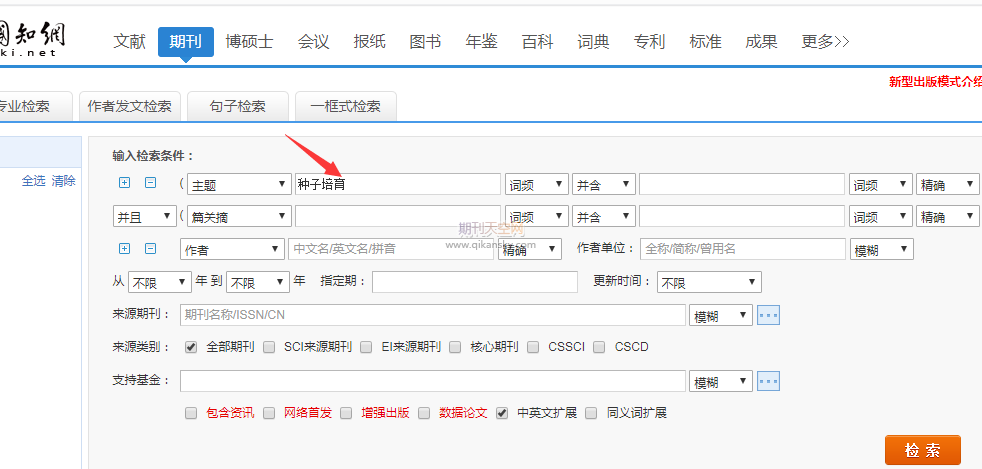Open the 来源期刊 browse button (three dots)
Image resolution: width=982 pixels, height=469 pixels.
point(768,315)
